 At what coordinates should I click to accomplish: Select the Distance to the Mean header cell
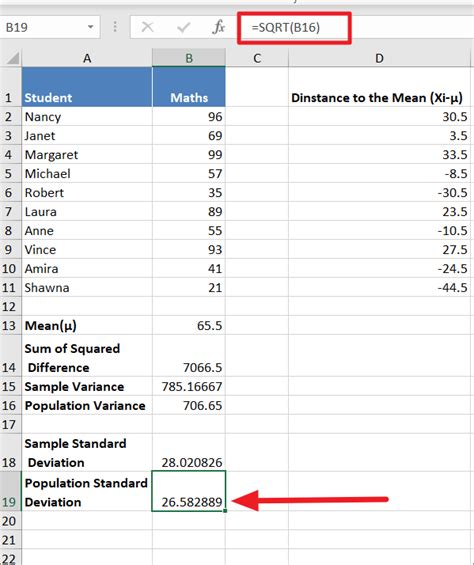click(x=379, y=87)
